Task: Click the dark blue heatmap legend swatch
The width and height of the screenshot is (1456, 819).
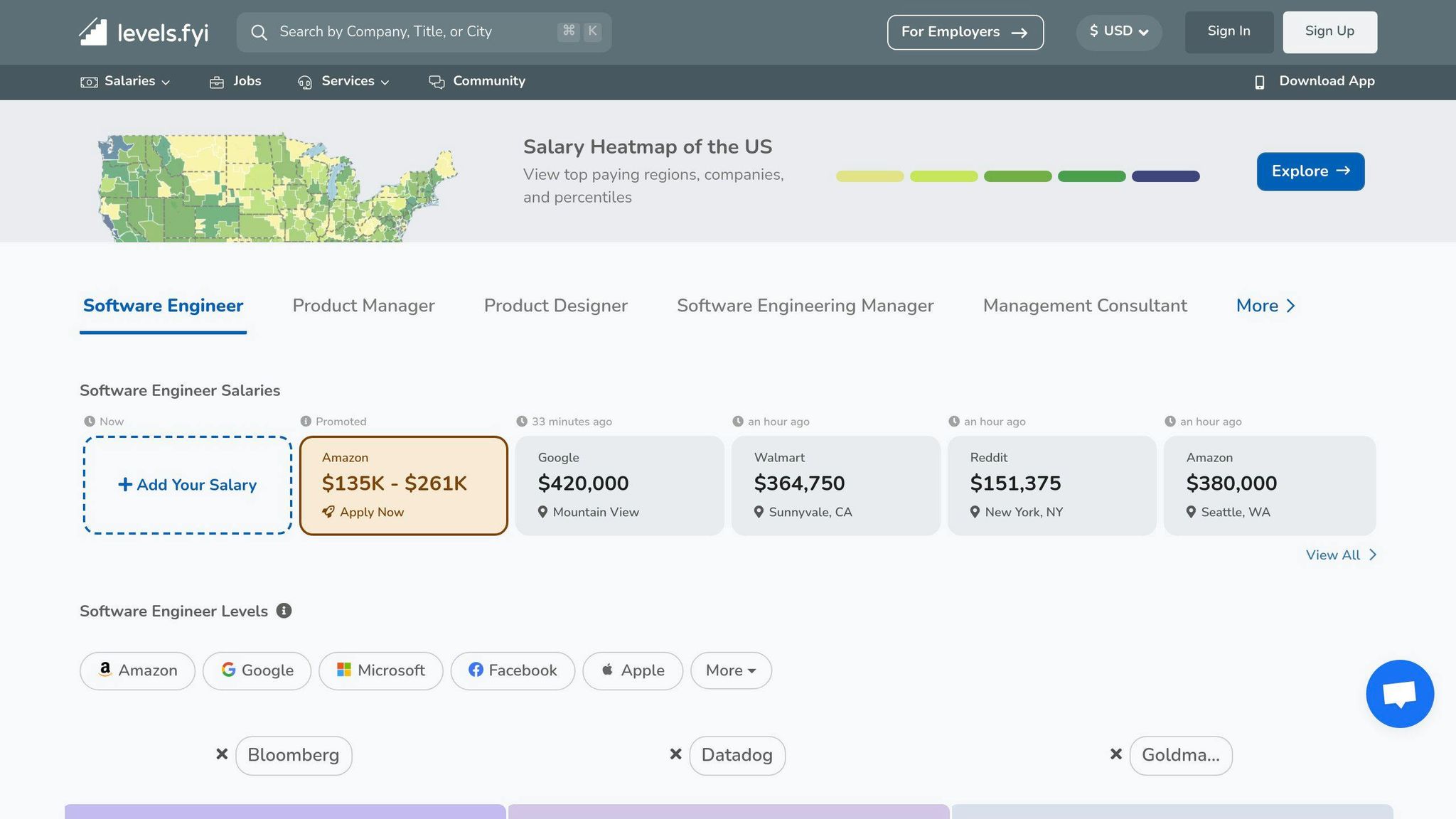Action: click(1165, 176)
